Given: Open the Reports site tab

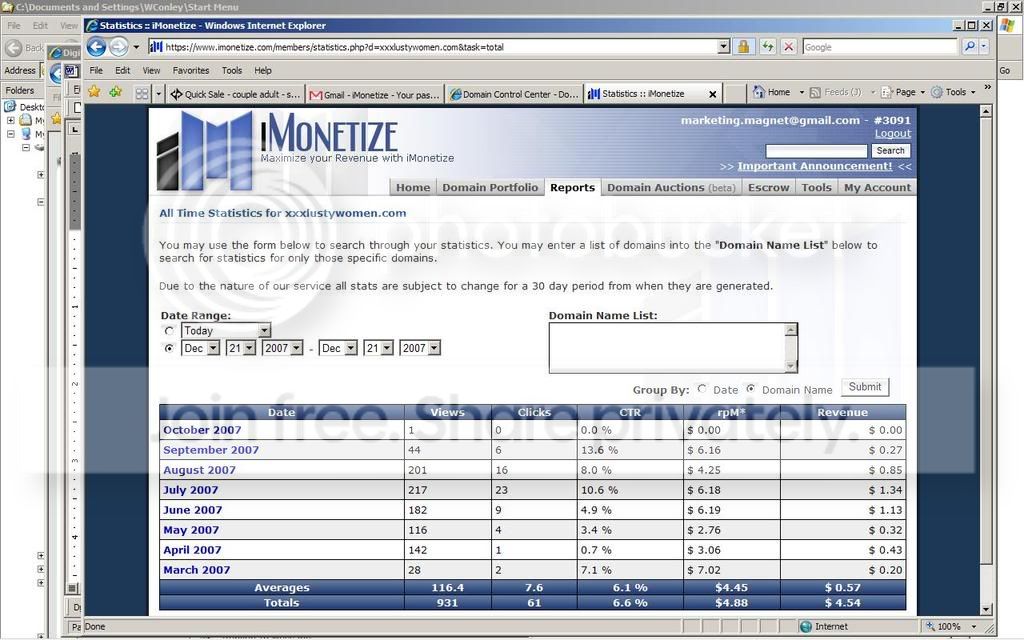Looking at the screenshot, I should (572, 187).
